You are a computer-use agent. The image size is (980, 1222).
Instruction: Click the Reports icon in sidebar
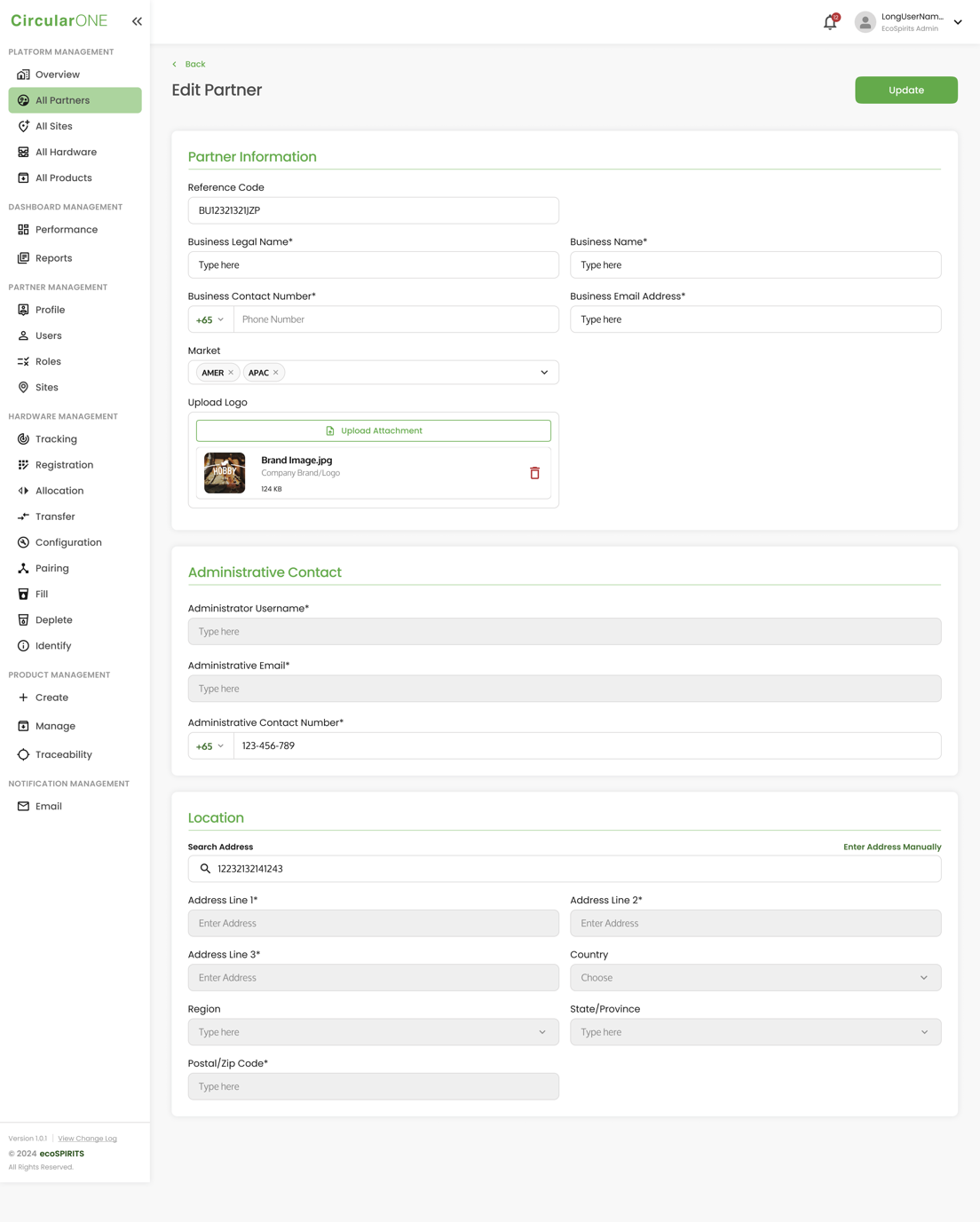(x=23, y=258)
